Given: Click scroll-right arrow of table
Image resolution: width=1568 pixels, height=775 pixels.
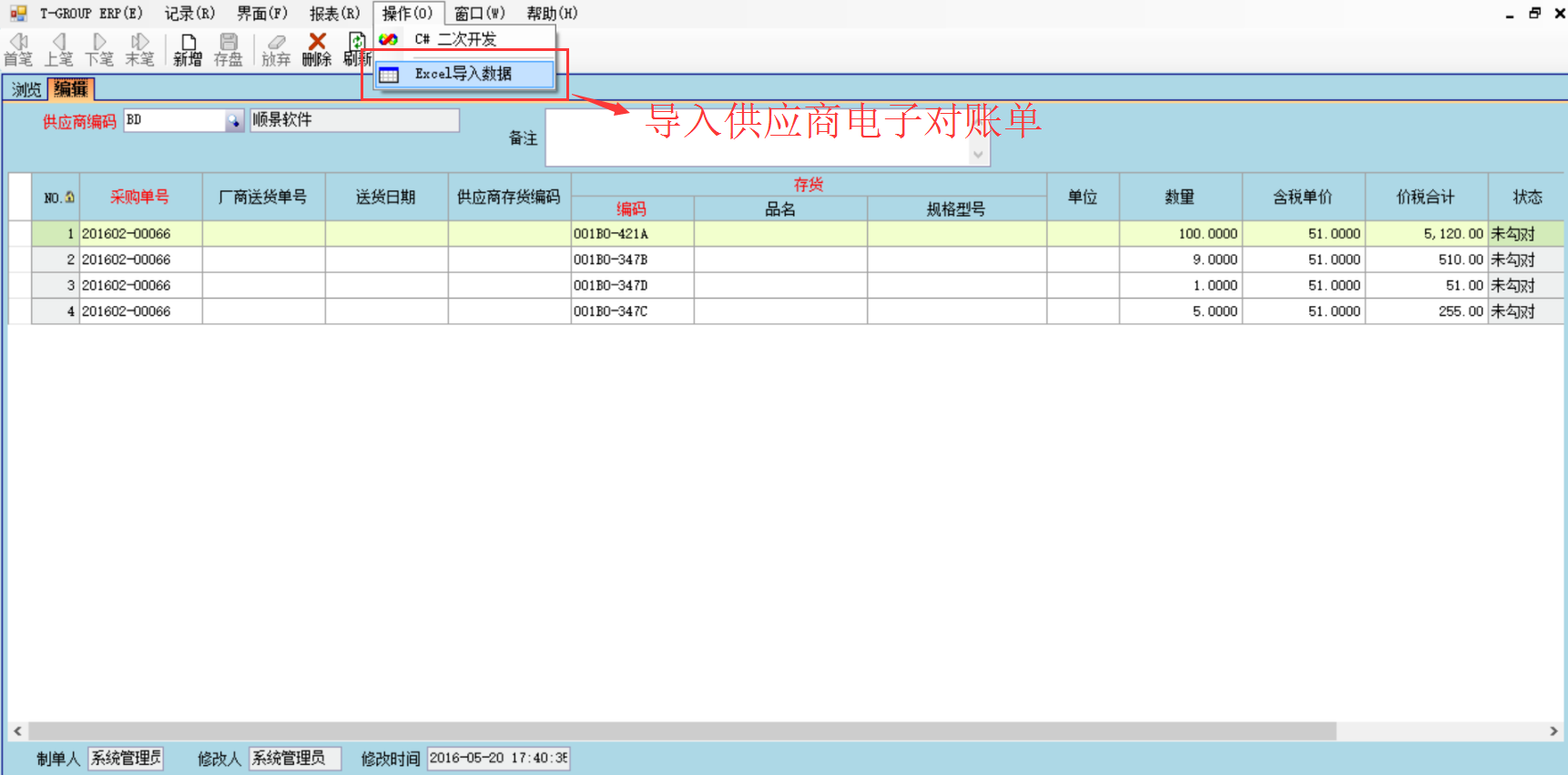Looking at the screenshot, I should click(1553, 731).
